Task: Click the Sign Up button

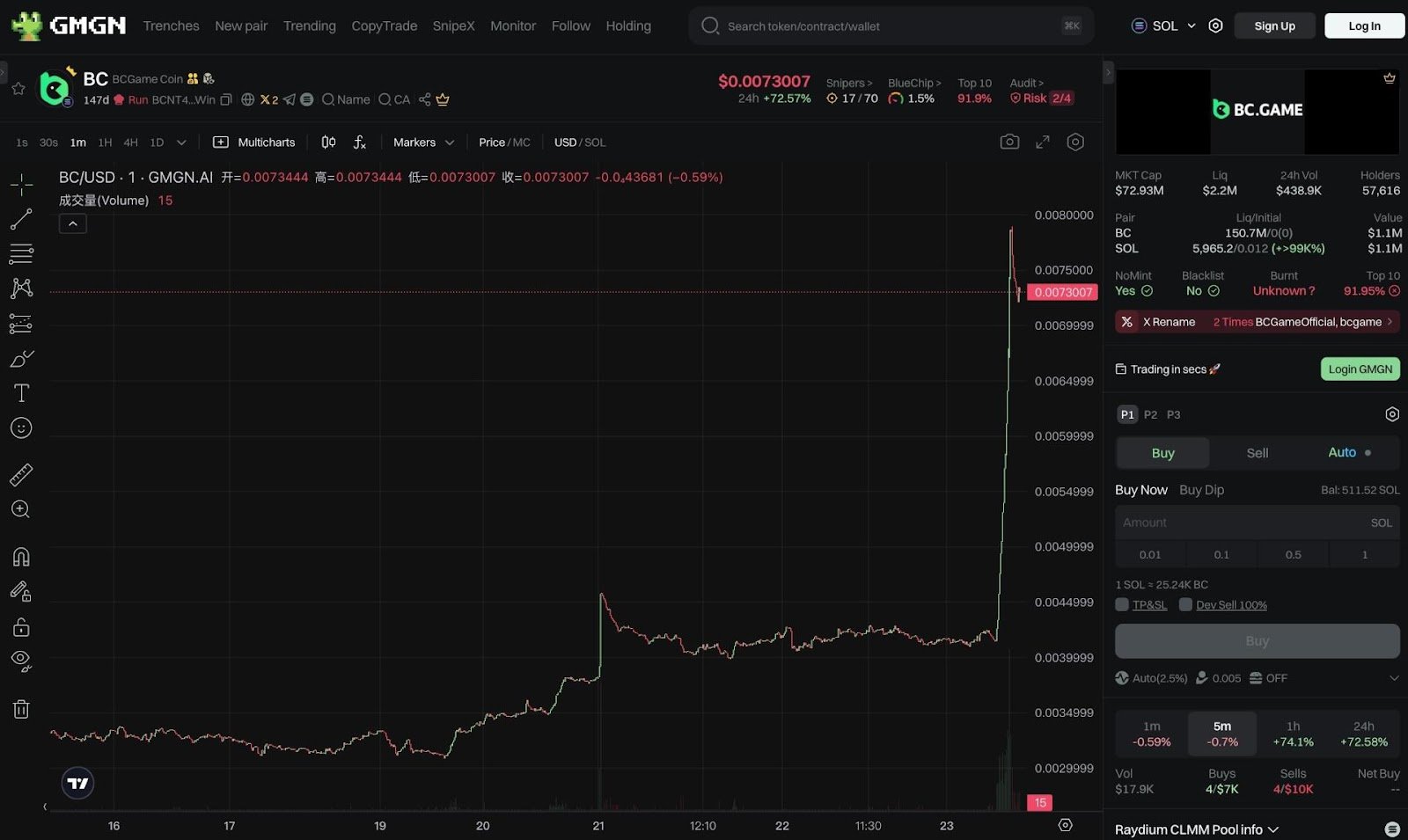Action: pyautogui.click(x=1274, y=26)
